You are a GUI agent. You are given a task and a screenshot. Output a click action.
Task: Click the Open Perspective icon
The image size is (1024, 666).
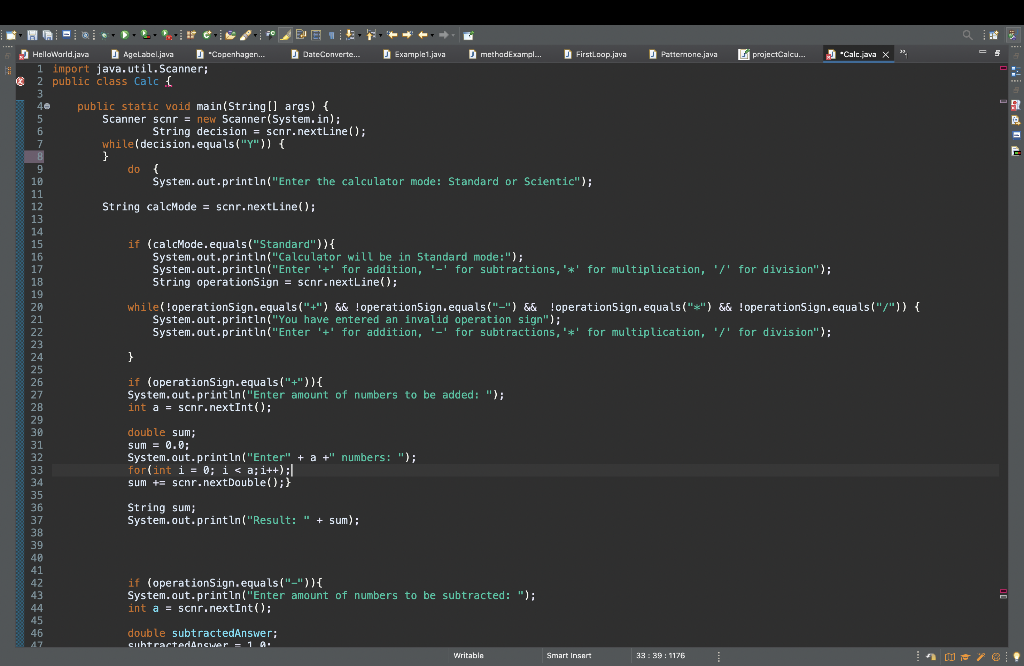(994, 34)
